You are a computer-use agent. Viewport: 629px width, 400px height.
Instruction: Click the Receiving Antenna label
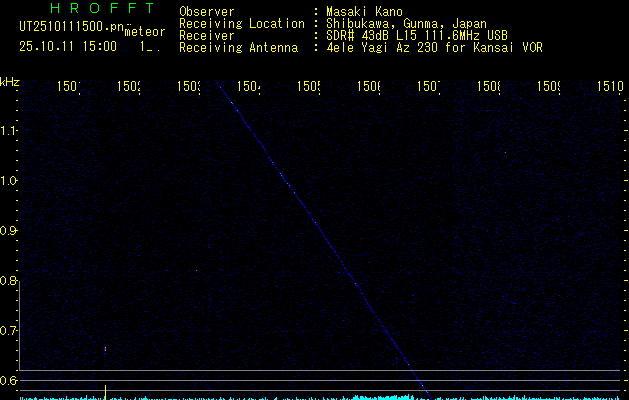[x=238, y=48]
